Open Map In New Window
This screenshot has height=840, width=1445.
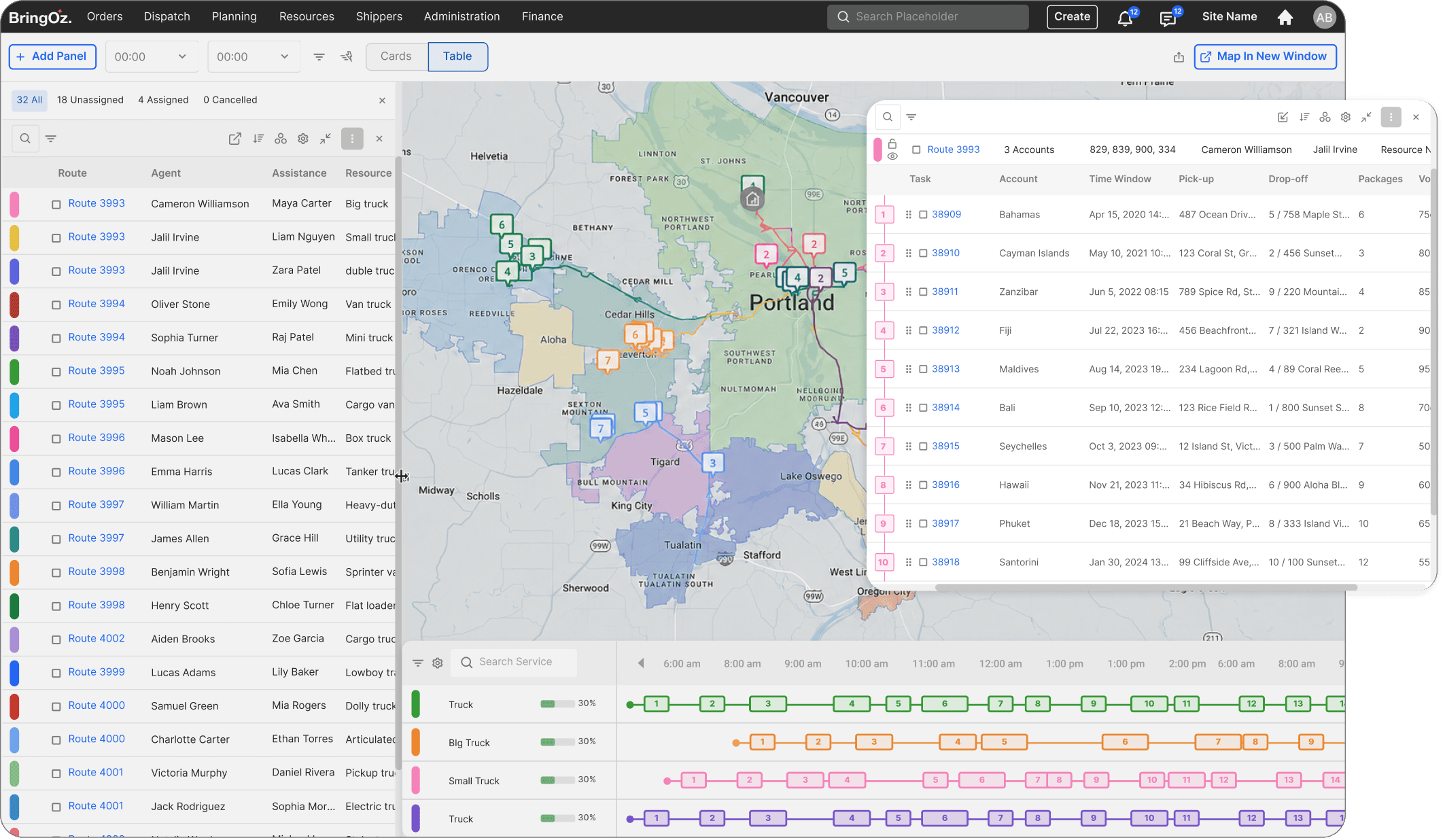pyautogui.click(x=1265, y=56)
